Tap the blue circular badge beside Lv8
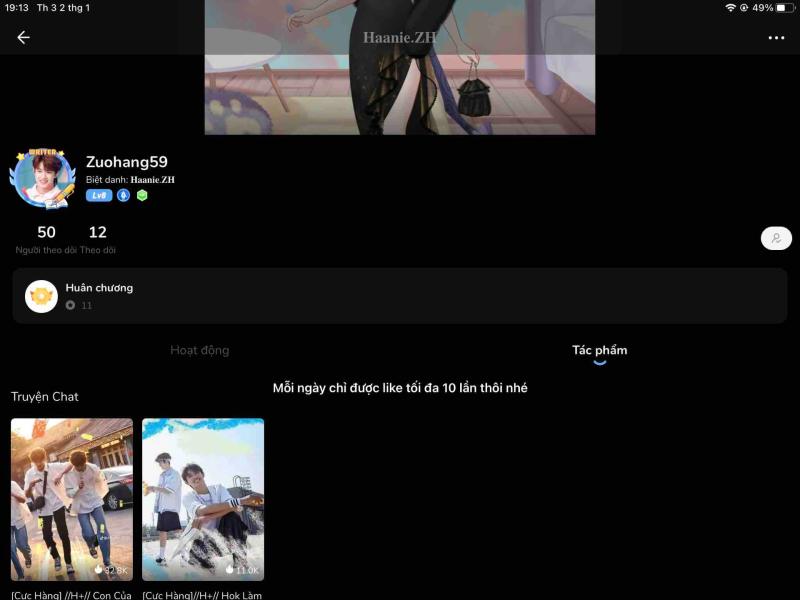This screenshot has width=800, height=600. point(124,196)
